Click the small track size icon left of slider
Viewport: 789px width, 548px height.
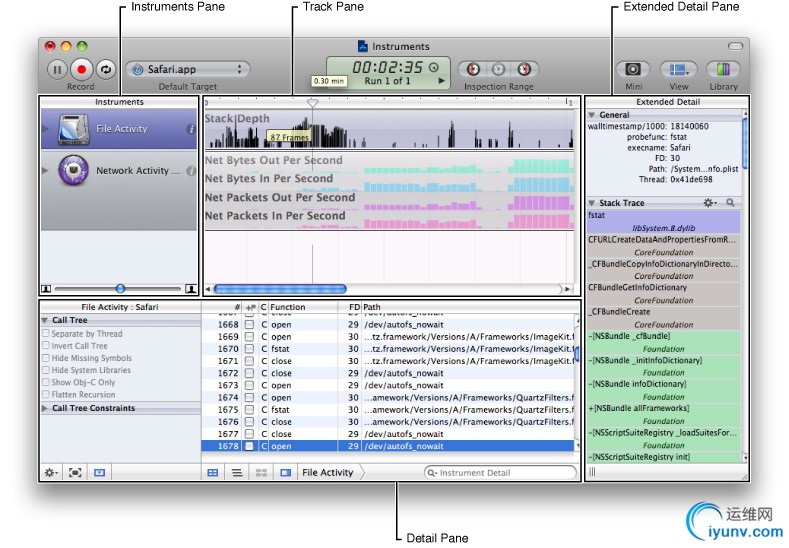(46, 289)
